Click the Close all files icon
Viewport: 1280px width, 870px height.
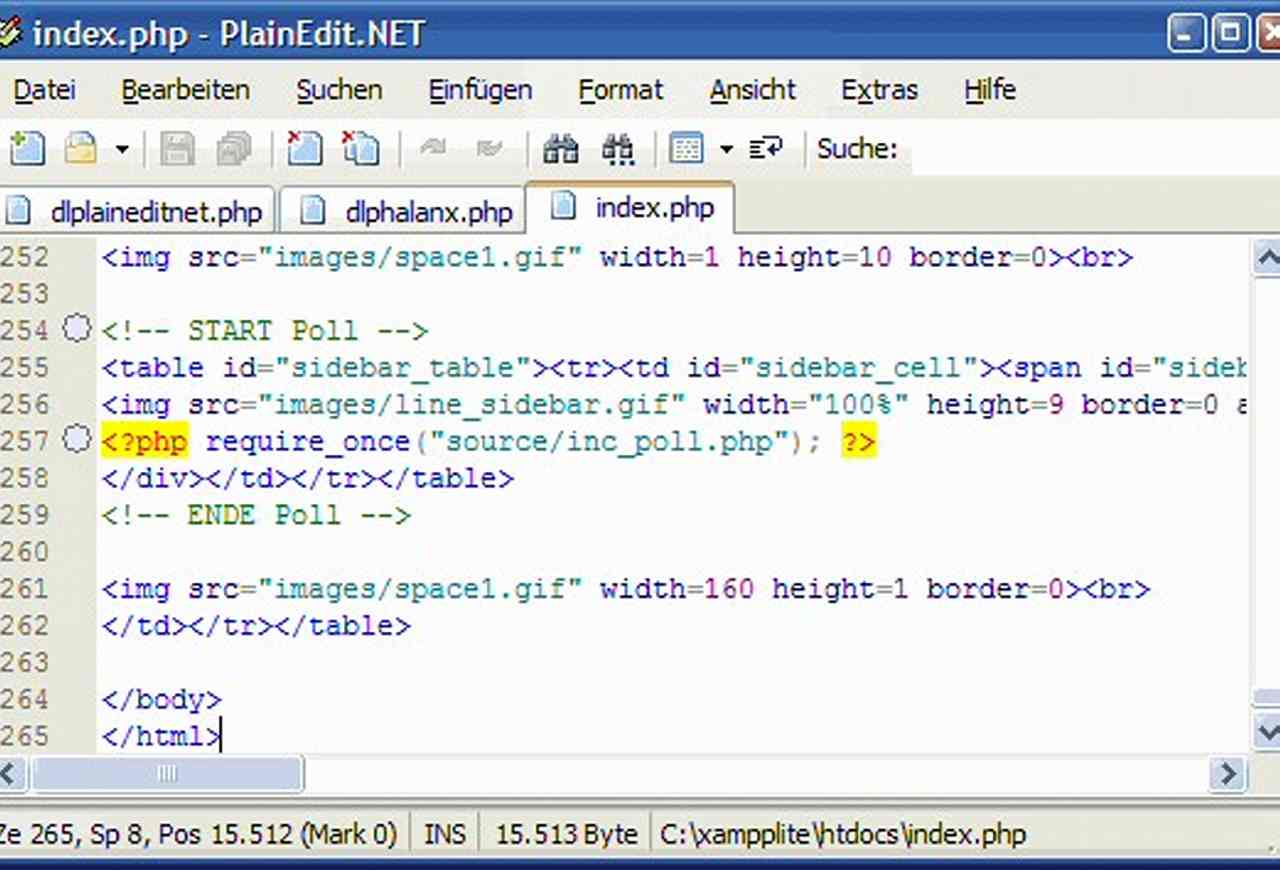coord(360,149)
